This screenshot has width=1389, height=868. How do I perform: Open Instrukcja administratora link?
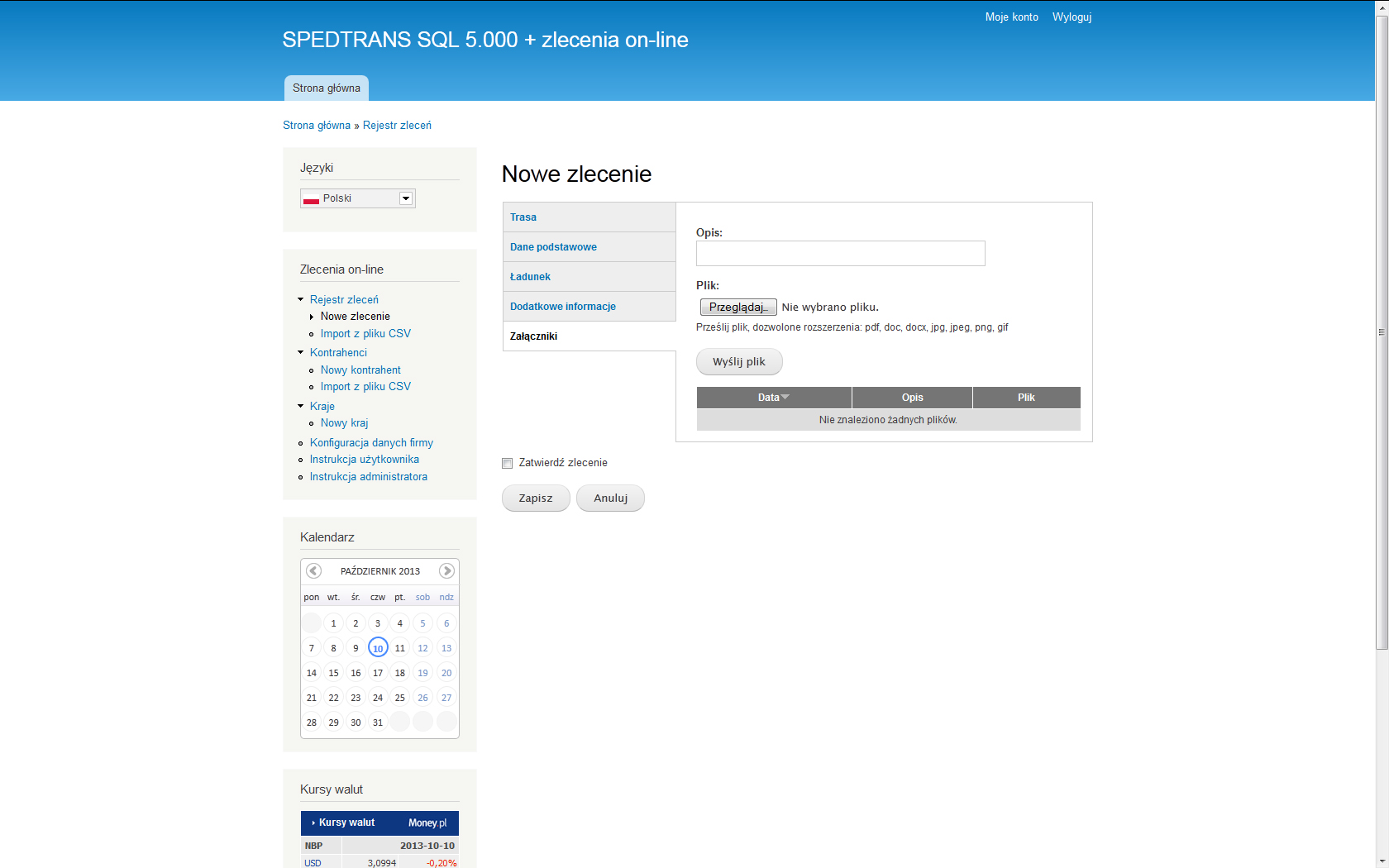coord(369,477)
